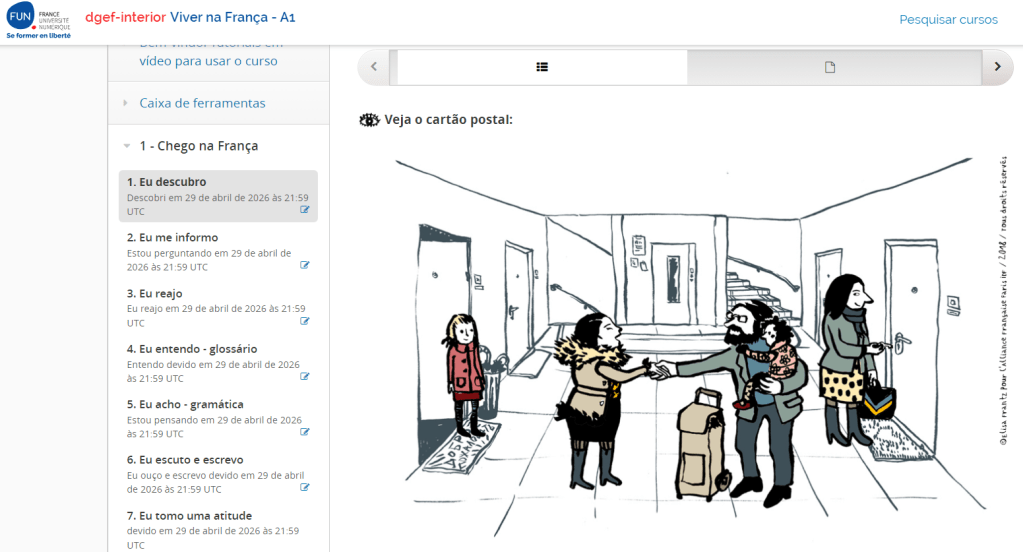
Task: Select lesson 2. Eu me informo
Action: pyautogui.click(x=218, y=252)
